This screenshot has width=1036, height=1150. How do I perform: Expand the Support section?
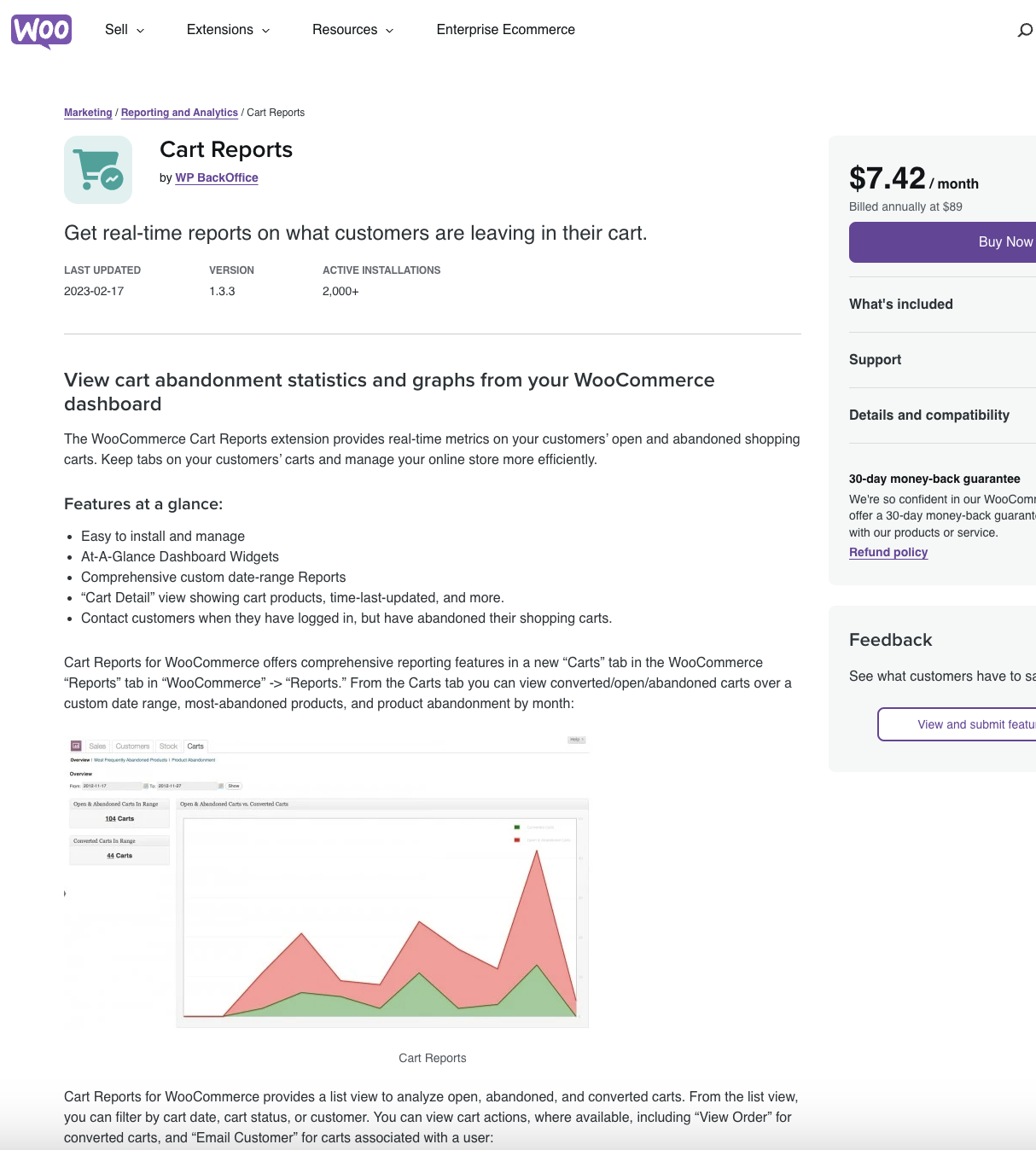tap(875, 359)
